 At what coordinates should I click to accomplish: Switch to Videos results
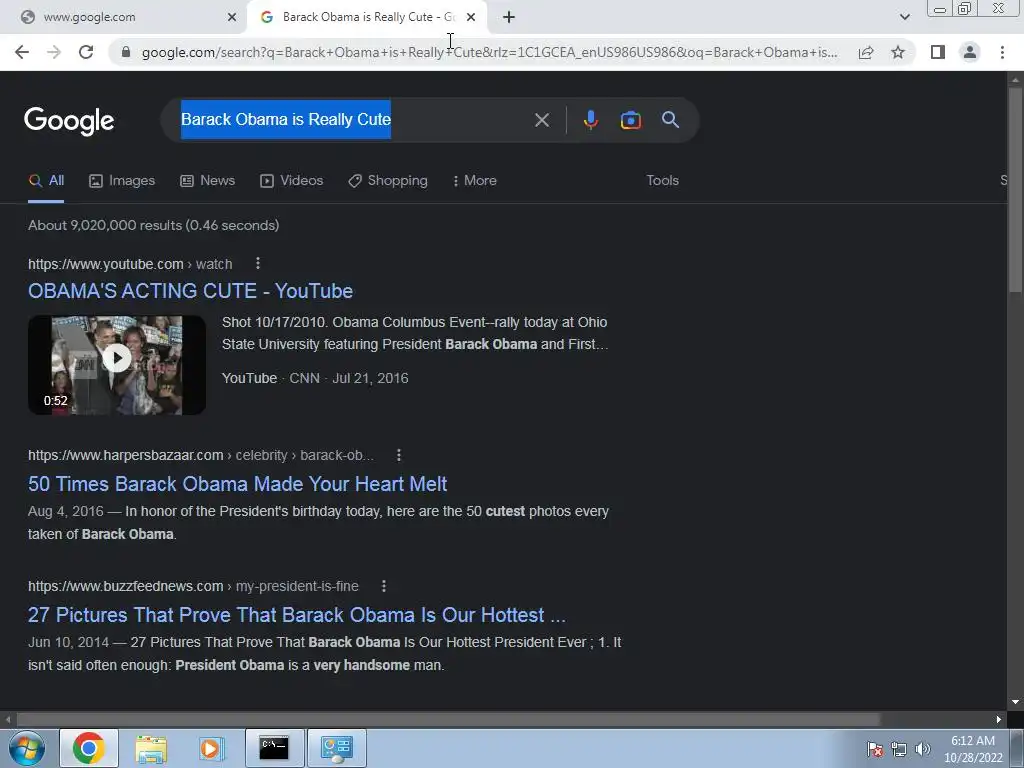coord(291,181)
